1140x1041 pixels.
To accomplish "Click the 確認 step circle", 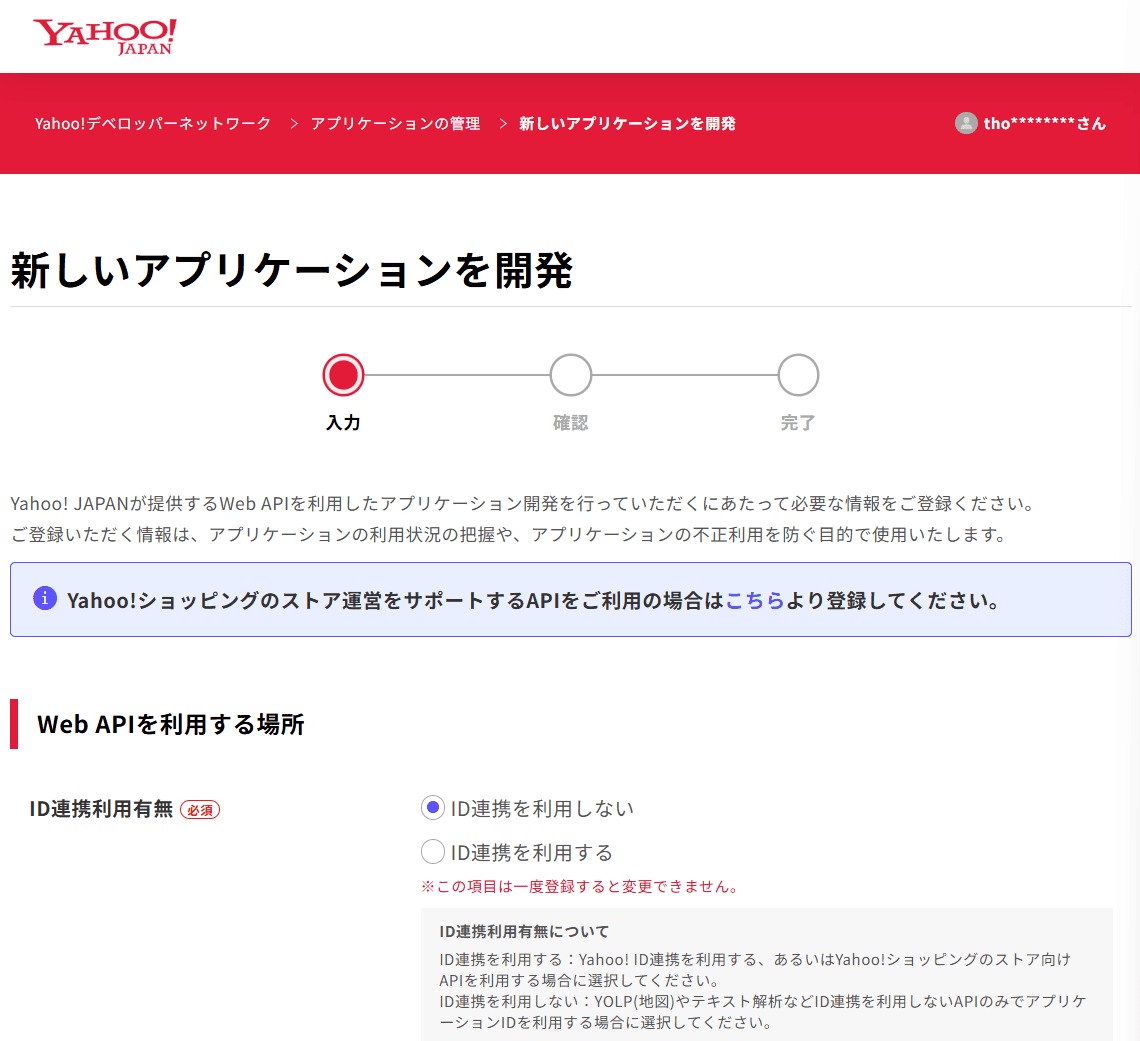I will pos(570,375).
